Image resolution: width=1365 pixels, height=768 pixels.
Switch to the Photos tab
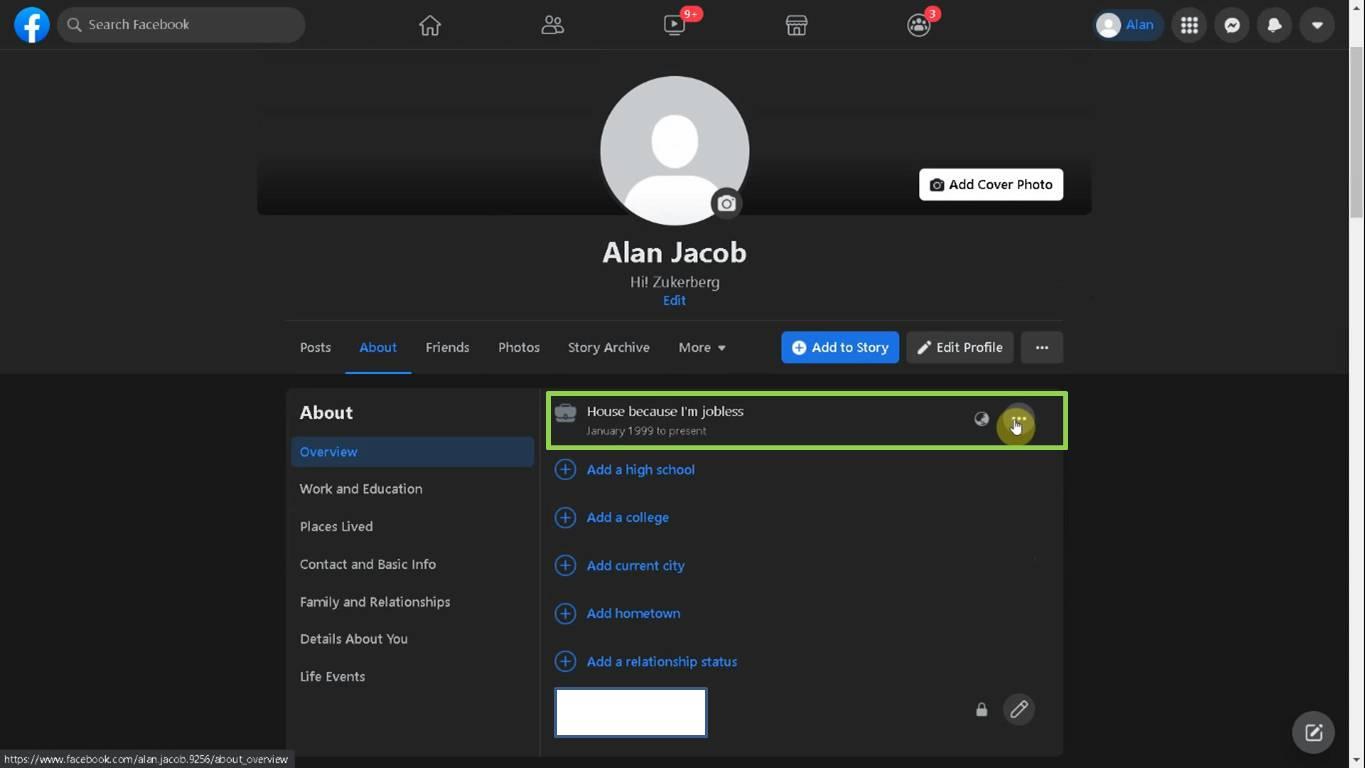click(519, 347)
